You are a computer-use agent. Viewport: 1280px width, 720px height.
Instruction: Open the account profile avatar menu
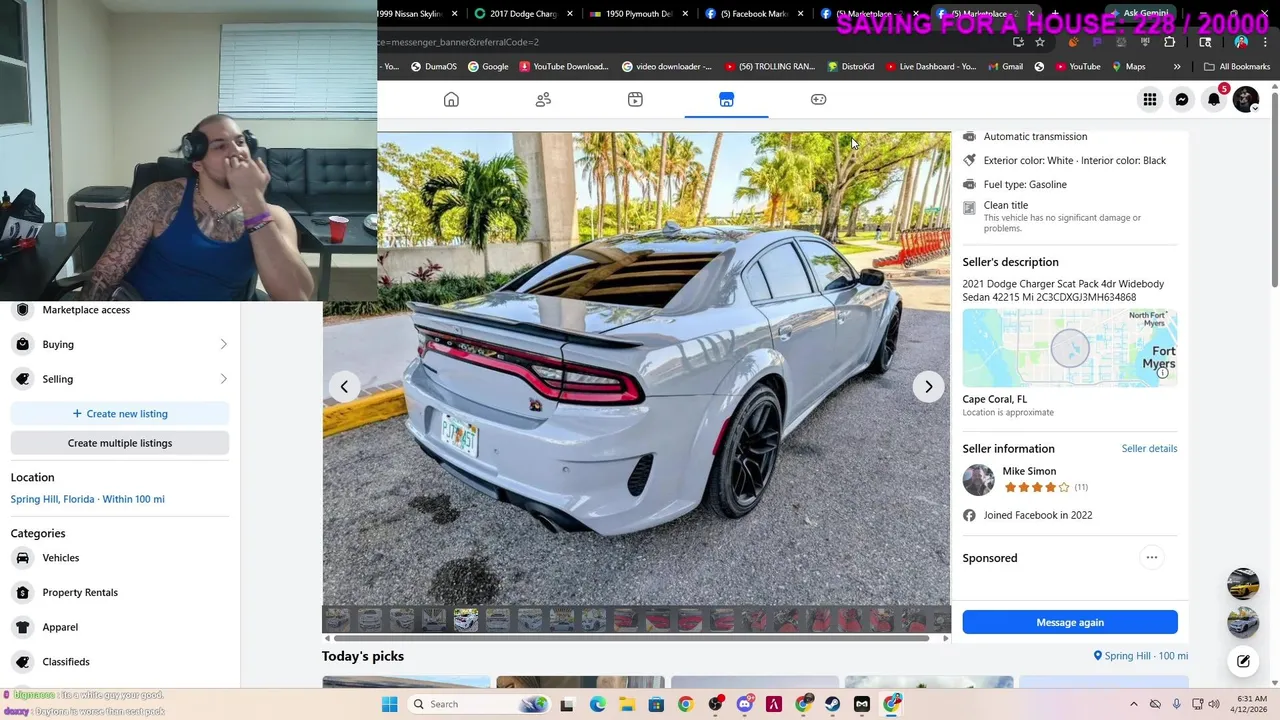[x=1246, y=99]
